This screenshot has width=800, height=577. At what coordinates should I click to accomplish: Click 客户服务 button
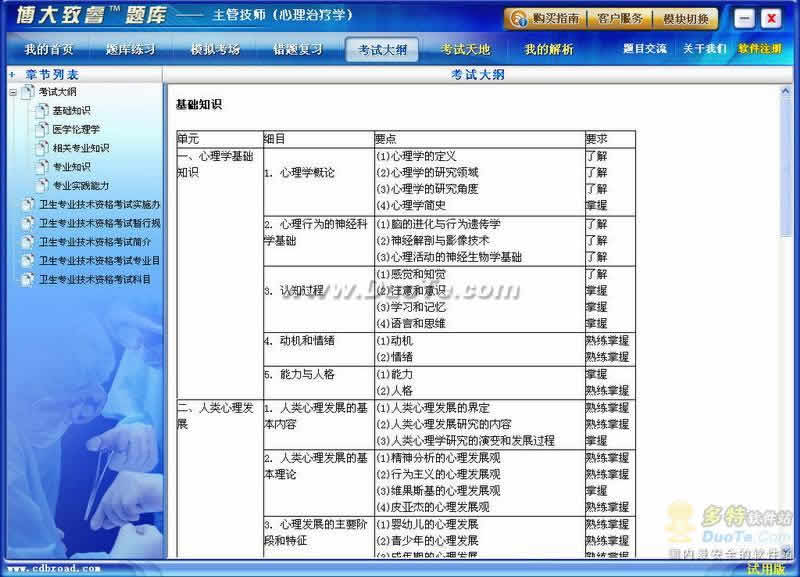pos(620,19)
